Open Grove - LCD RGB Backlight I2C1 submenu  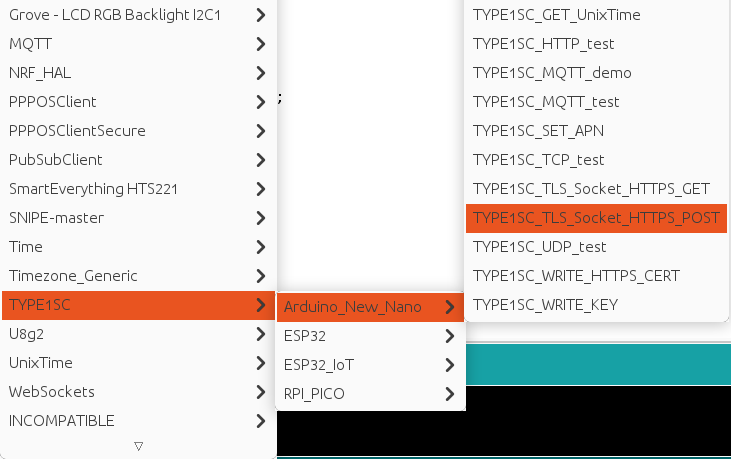138,15
